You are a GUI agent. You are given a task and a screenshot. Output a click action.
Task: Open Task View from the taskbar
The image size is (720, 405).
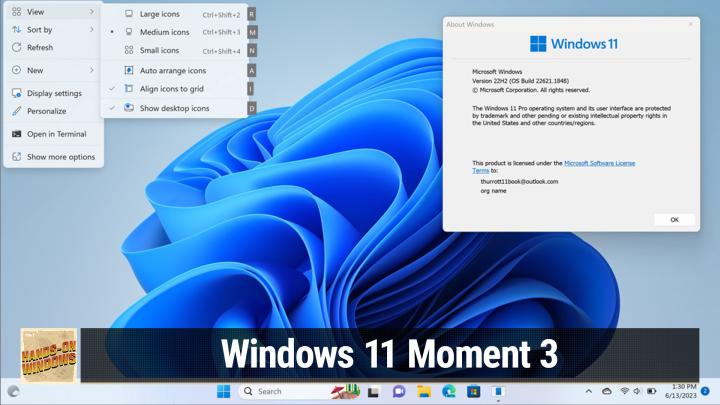[373, 392]
